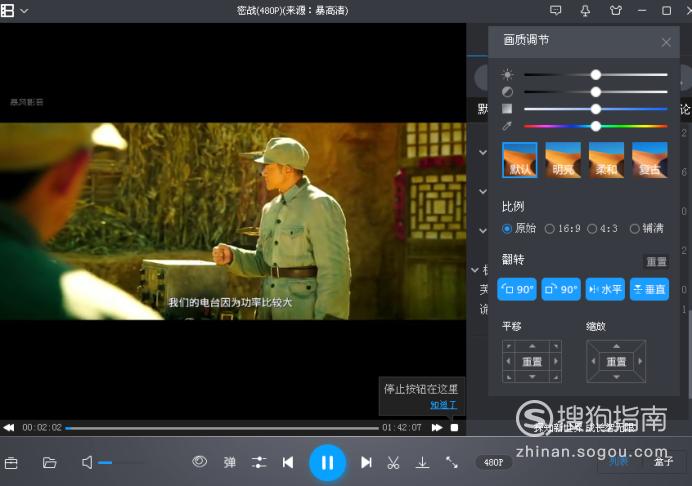The image size is (692, 486).
Task: Collapse the fourth chevron in right sidebar list
Action: [475, 269]
